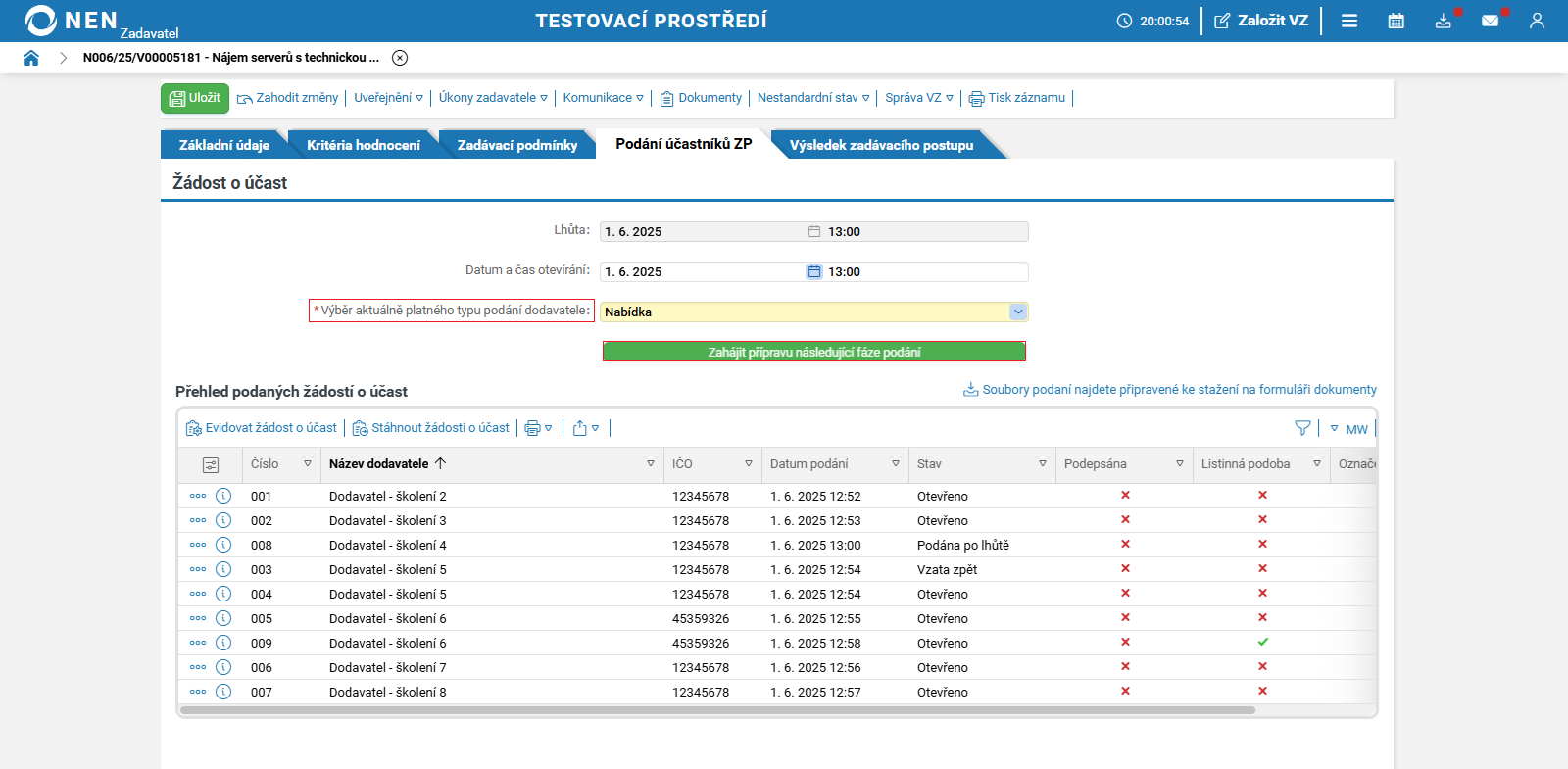Screen dimensions: 1568x769
Task: Open the calendar icon in top bar
Action: [1396, 21]
